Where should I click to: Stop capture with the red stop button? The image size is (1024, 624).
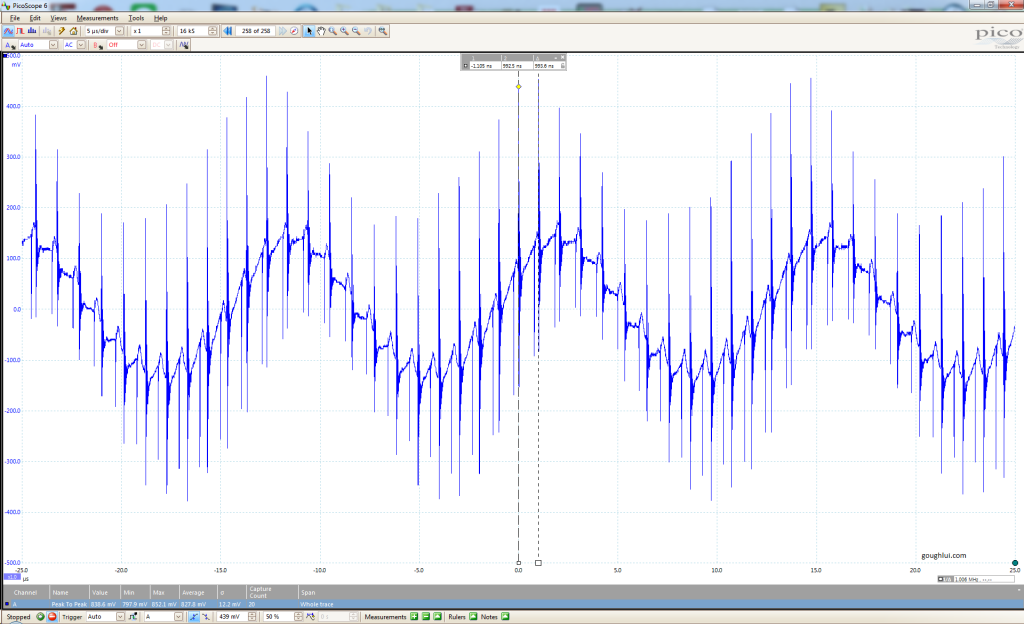(x=52, y=617)
